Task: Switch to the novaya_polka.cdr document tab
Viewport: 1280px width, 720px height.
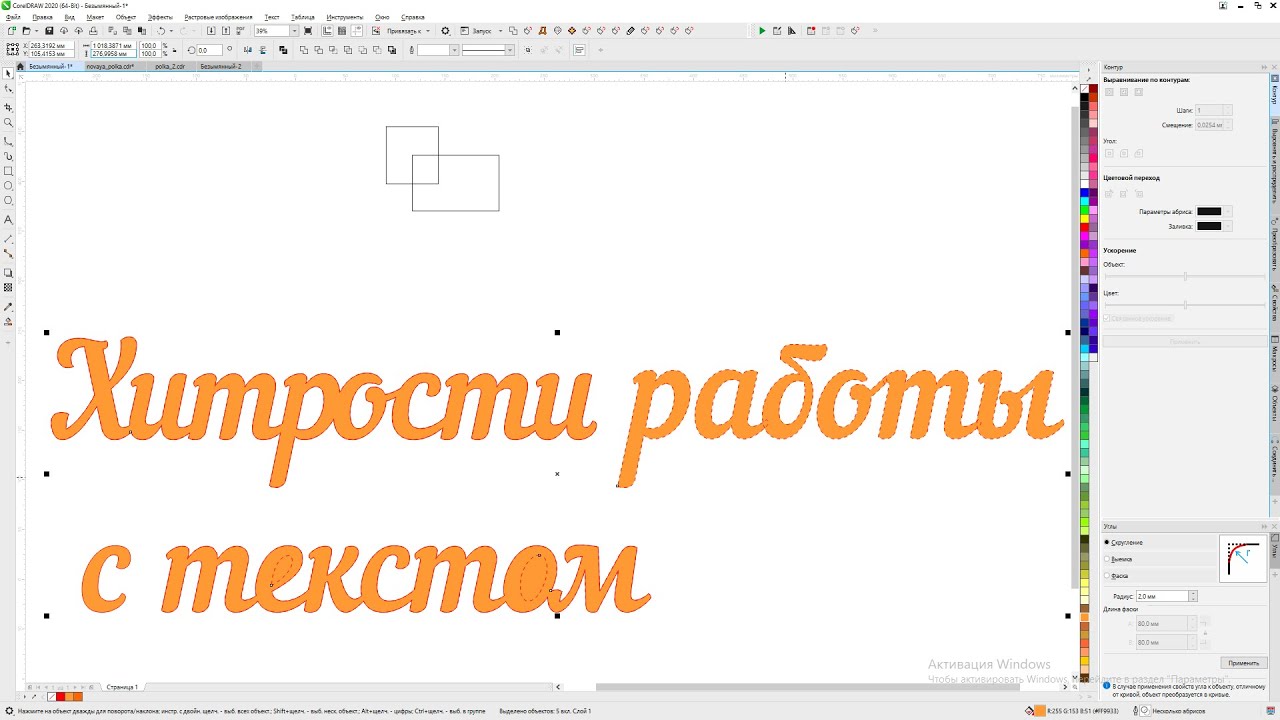Action: [x=110, y=66]
